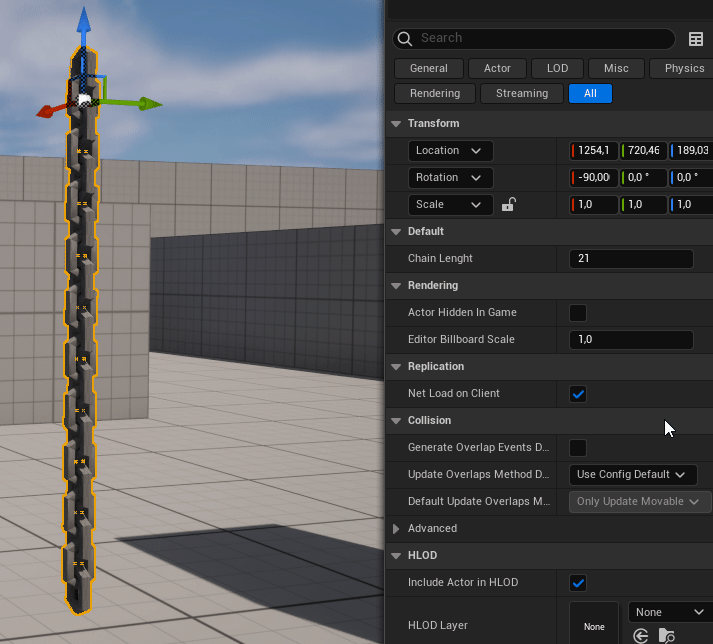Click the search magnifier icon

405,39
